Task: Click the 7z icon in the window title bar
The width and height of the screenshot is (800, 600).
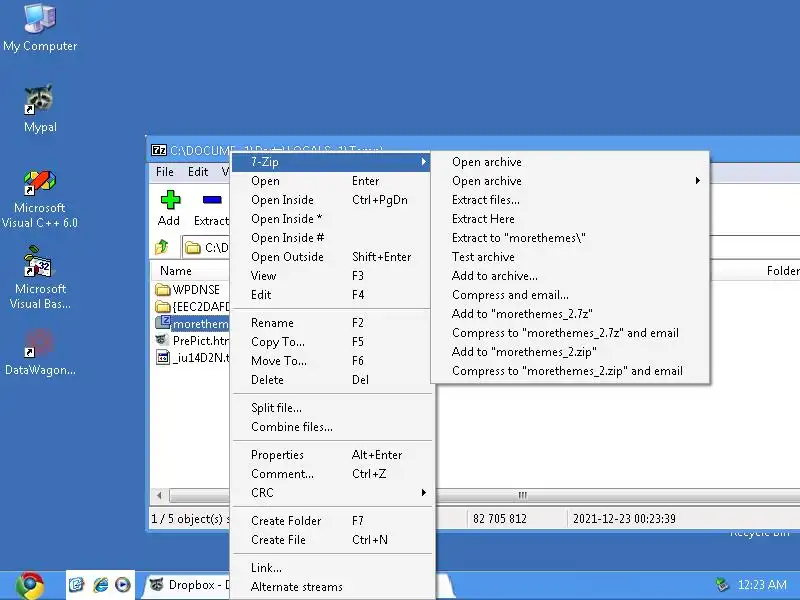Action: tap(159, 150)
